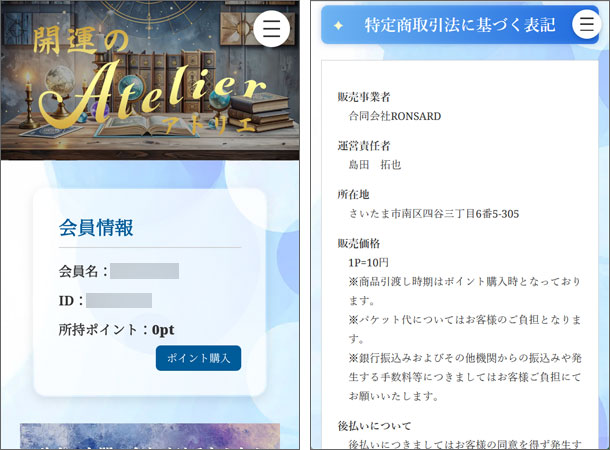Open the purple banner below the member card
610x450 pixels.
tap(150, 436)
